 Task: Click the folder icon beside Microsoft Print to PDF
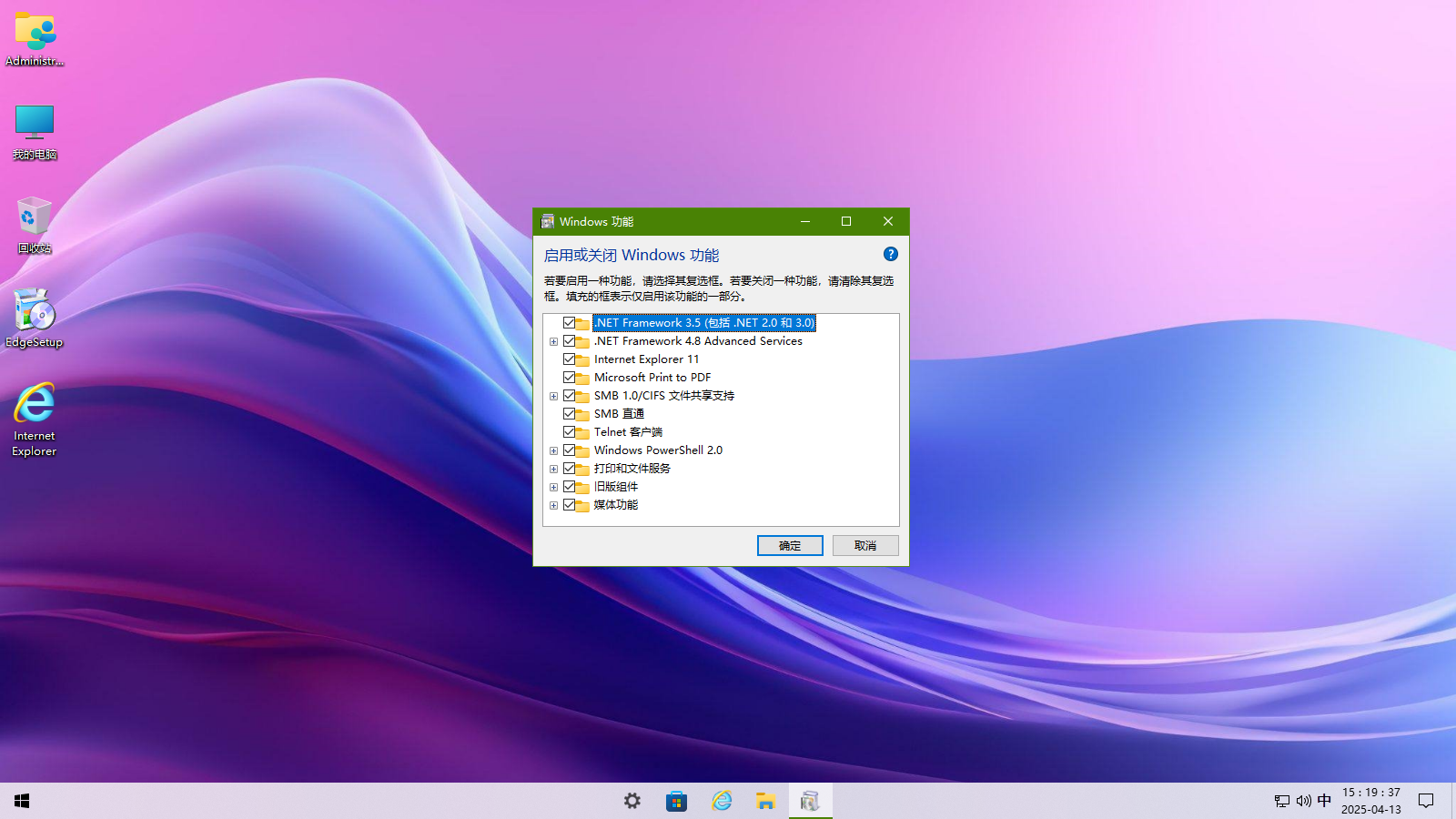point(582,378)
